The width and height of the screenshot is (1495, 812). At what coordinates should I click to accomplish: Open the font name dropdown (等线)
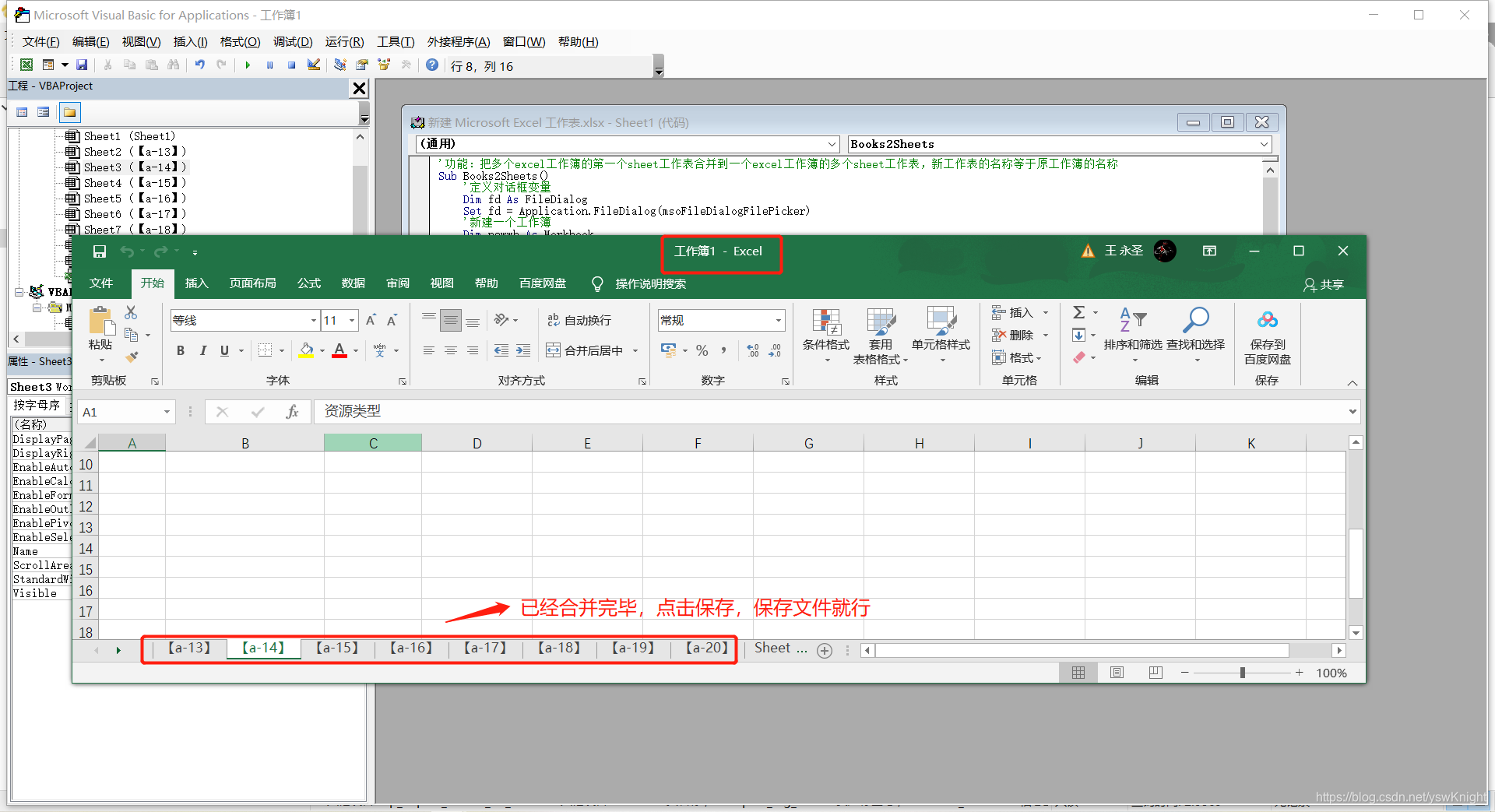(314, 321)
